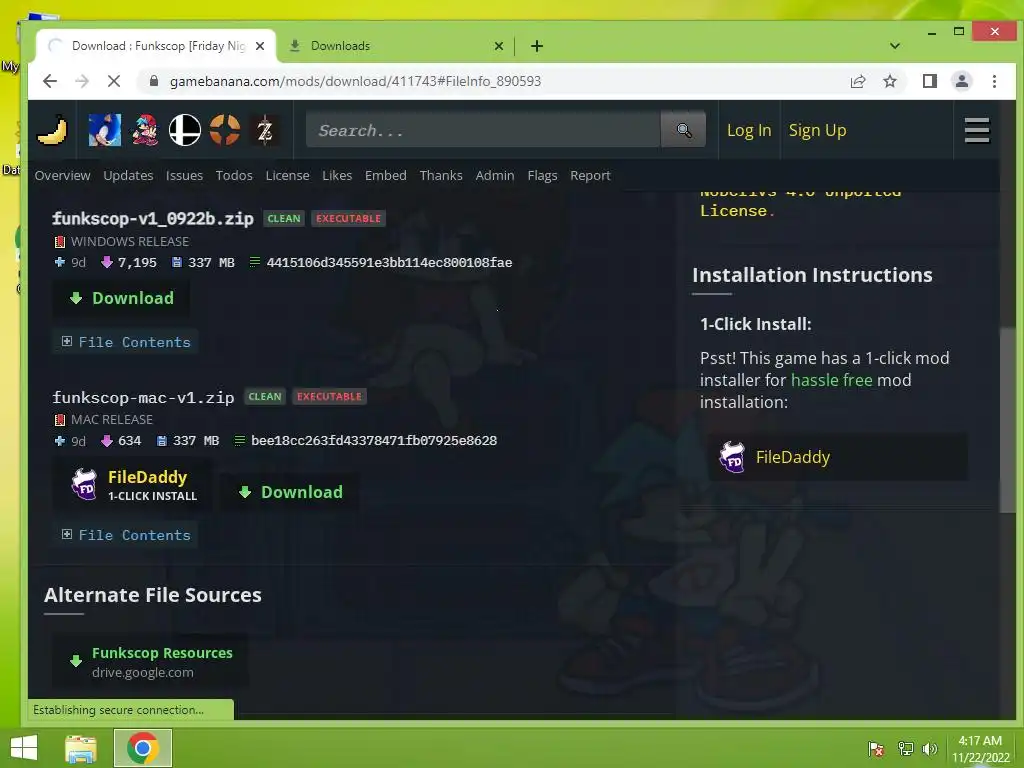Click the Sign Up link

(818, 130)
